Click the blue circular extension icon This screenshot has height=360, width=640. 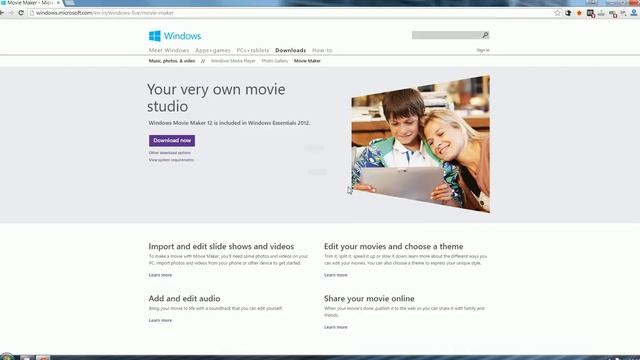(633, 13)
